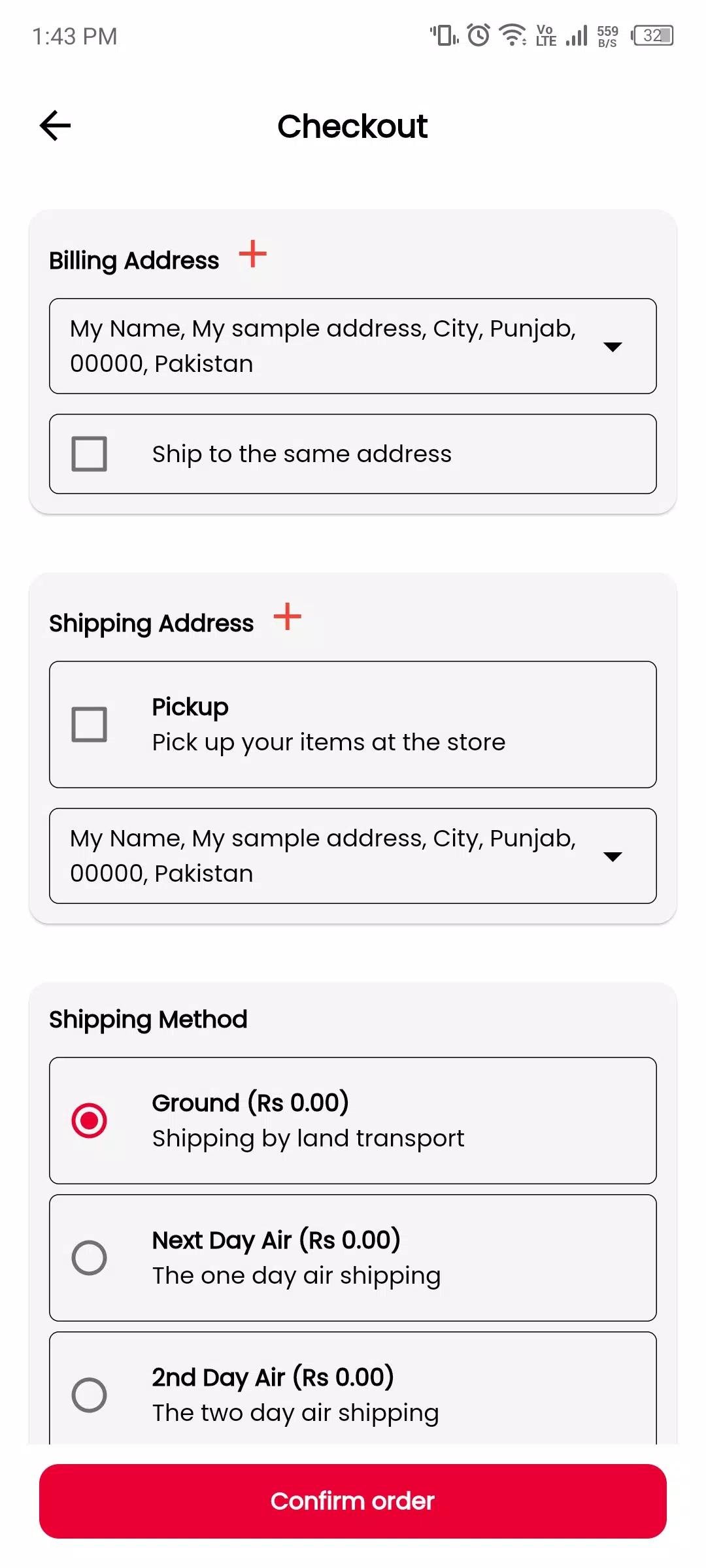The image size is (706, 1568).
Task: Tap the back arrow icon
Action: click(55, 125)
